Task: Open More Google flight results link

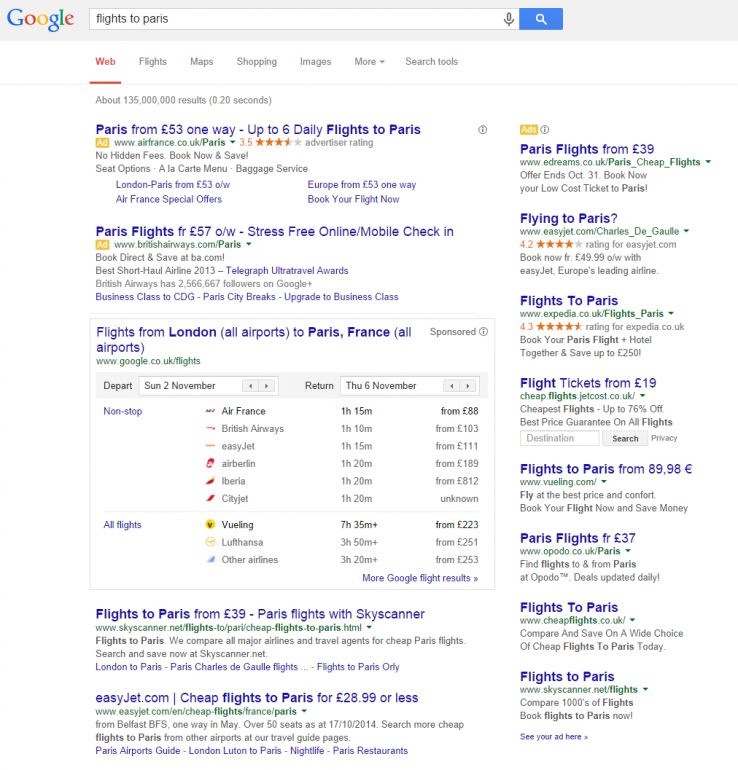Action: pyautogui.click(x=419, y=578)
